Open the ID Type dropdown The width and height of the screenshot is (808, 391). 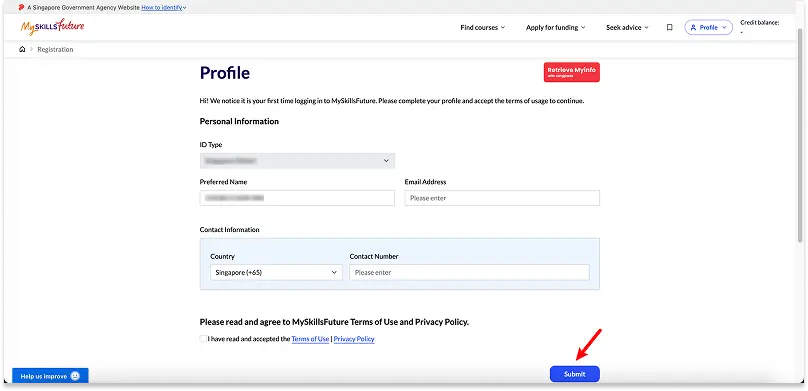pos(297,161)
